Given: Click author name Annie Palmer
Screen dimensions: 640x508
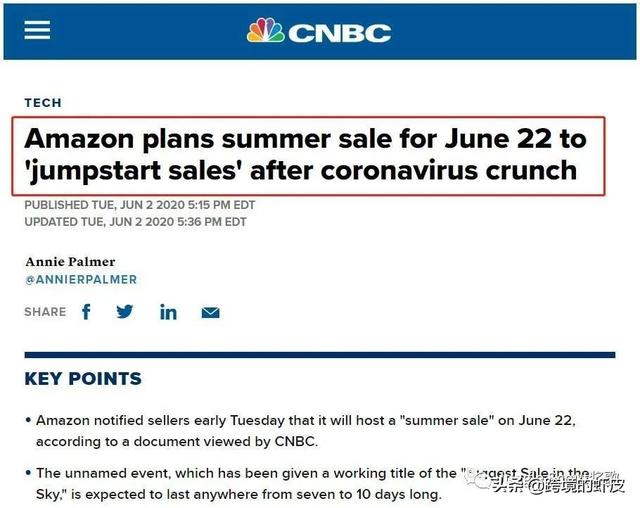Looking at the screenshot, I should tap(70, 262).
